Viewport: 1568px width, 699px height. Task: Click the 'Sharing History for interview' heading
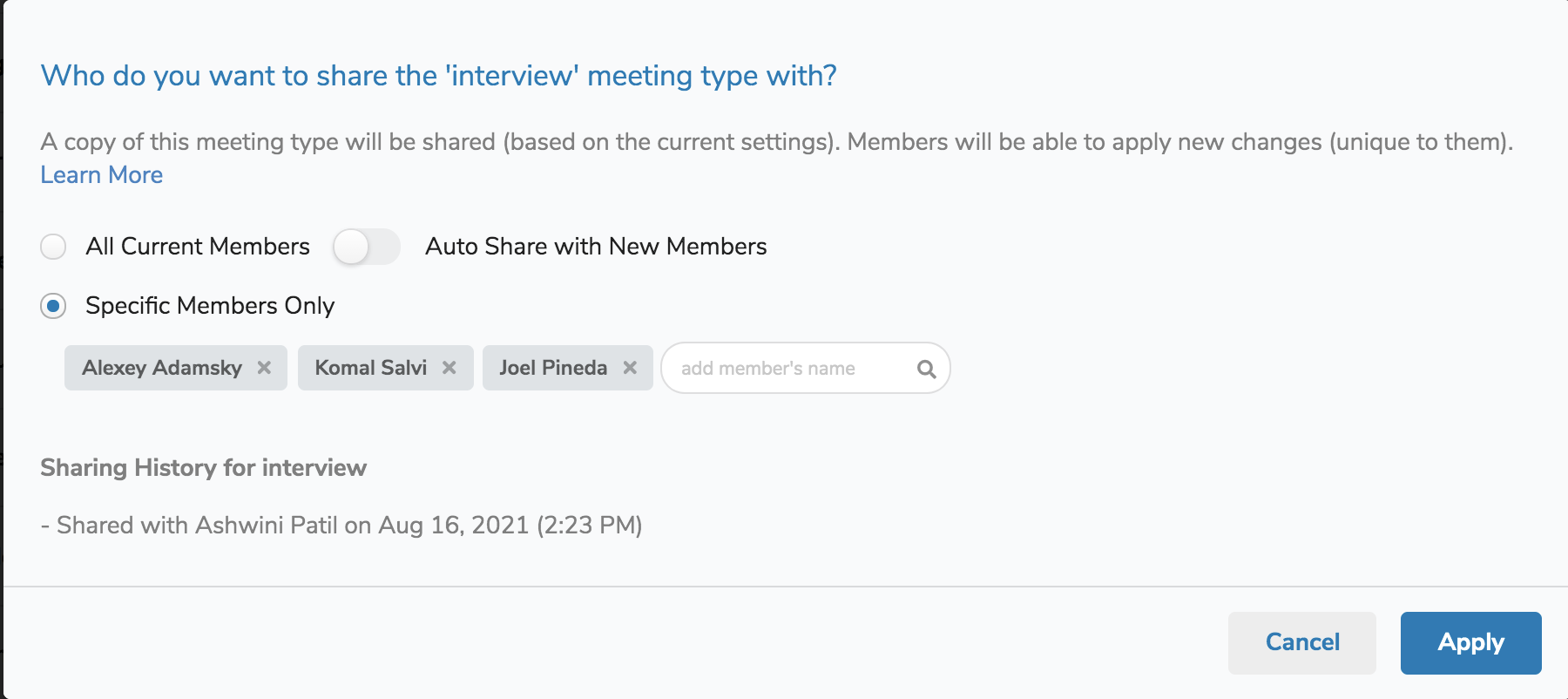(x=203, y=468)
